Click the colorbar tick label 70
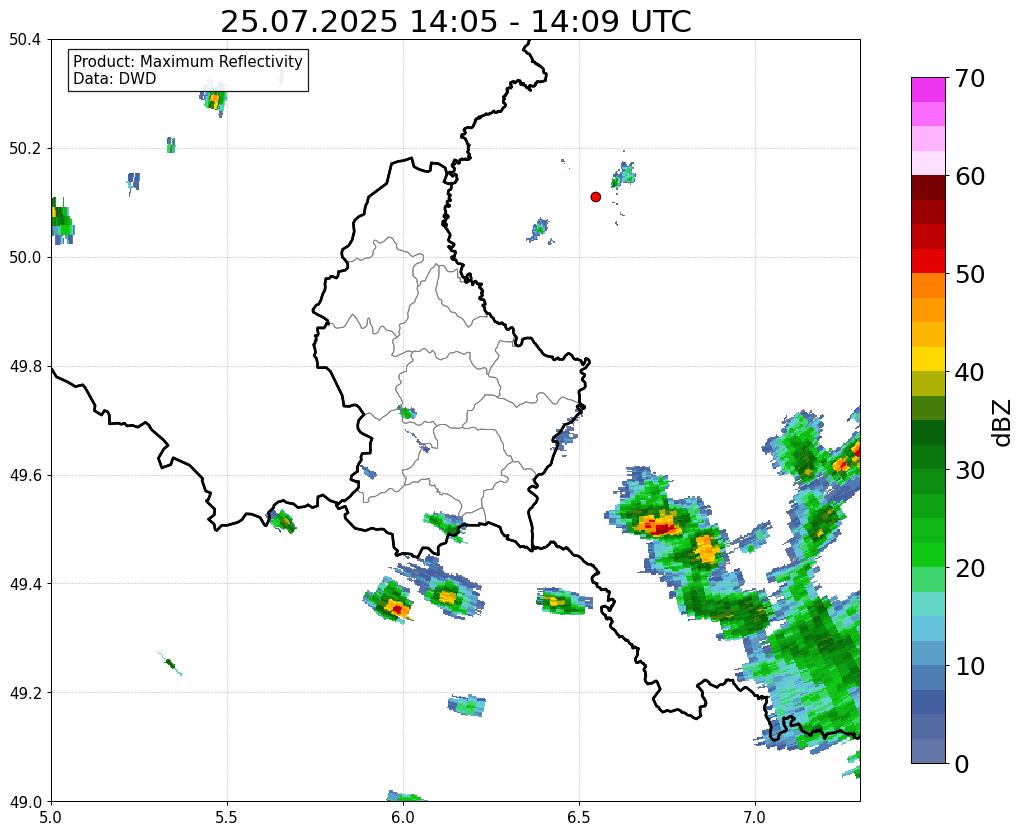 [x=970, y=78]
